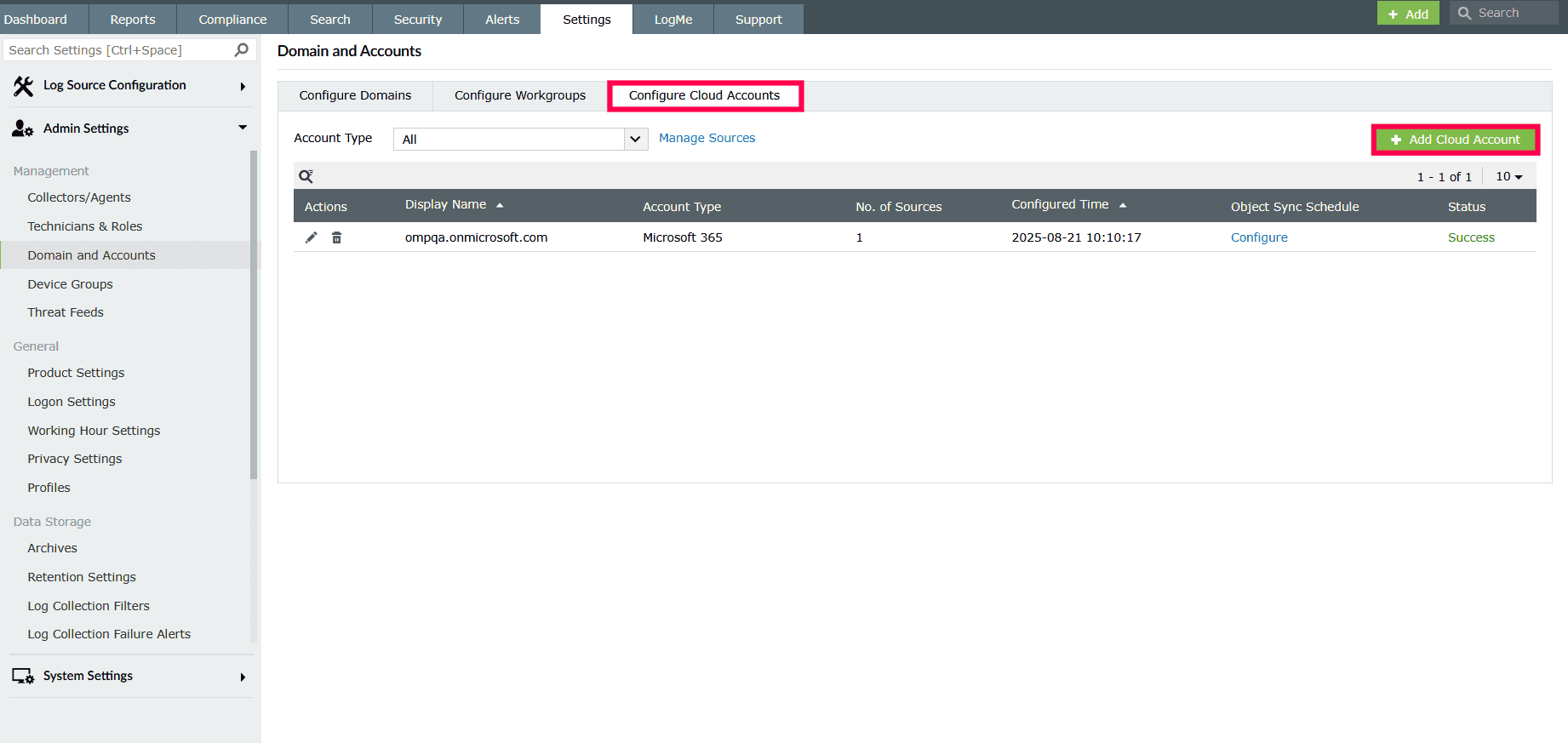
Task: Click the green Add button in top bar
Action: coord(1408,13)
